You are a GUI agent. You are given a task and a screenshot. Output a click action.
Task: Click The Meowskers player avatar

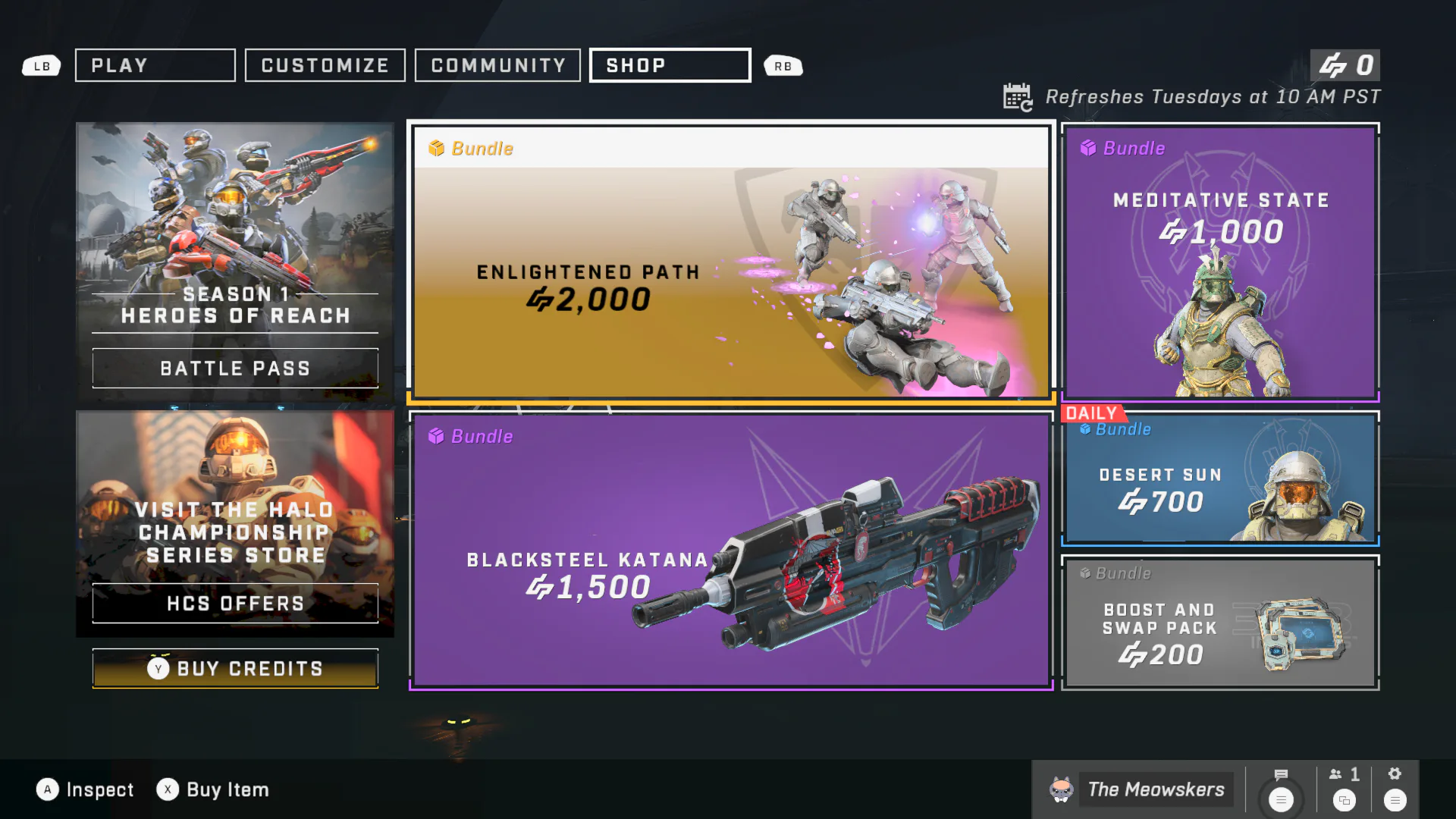pyautogui.click(x=1061, y=789)
